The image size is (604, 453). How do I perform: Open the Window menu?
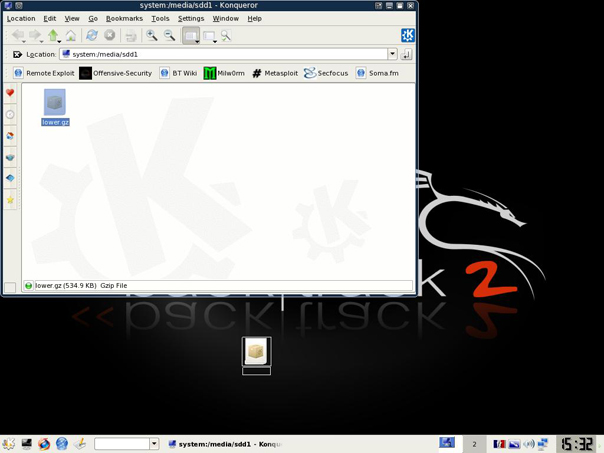[x=225, y=18]
